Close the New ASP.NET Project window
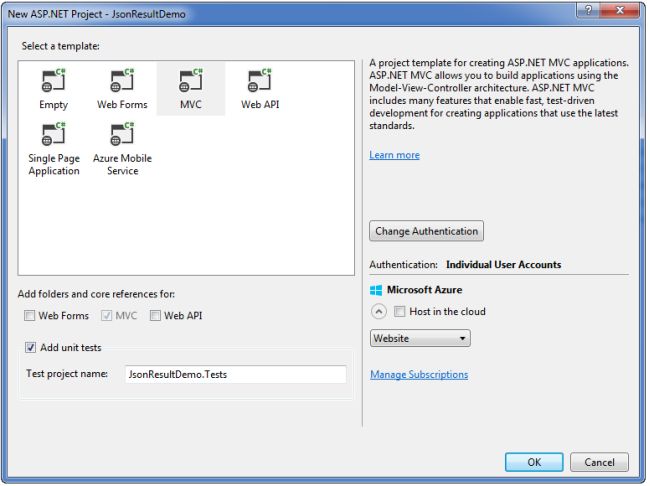Screen dimensions: 650x486 pos(619,10)
